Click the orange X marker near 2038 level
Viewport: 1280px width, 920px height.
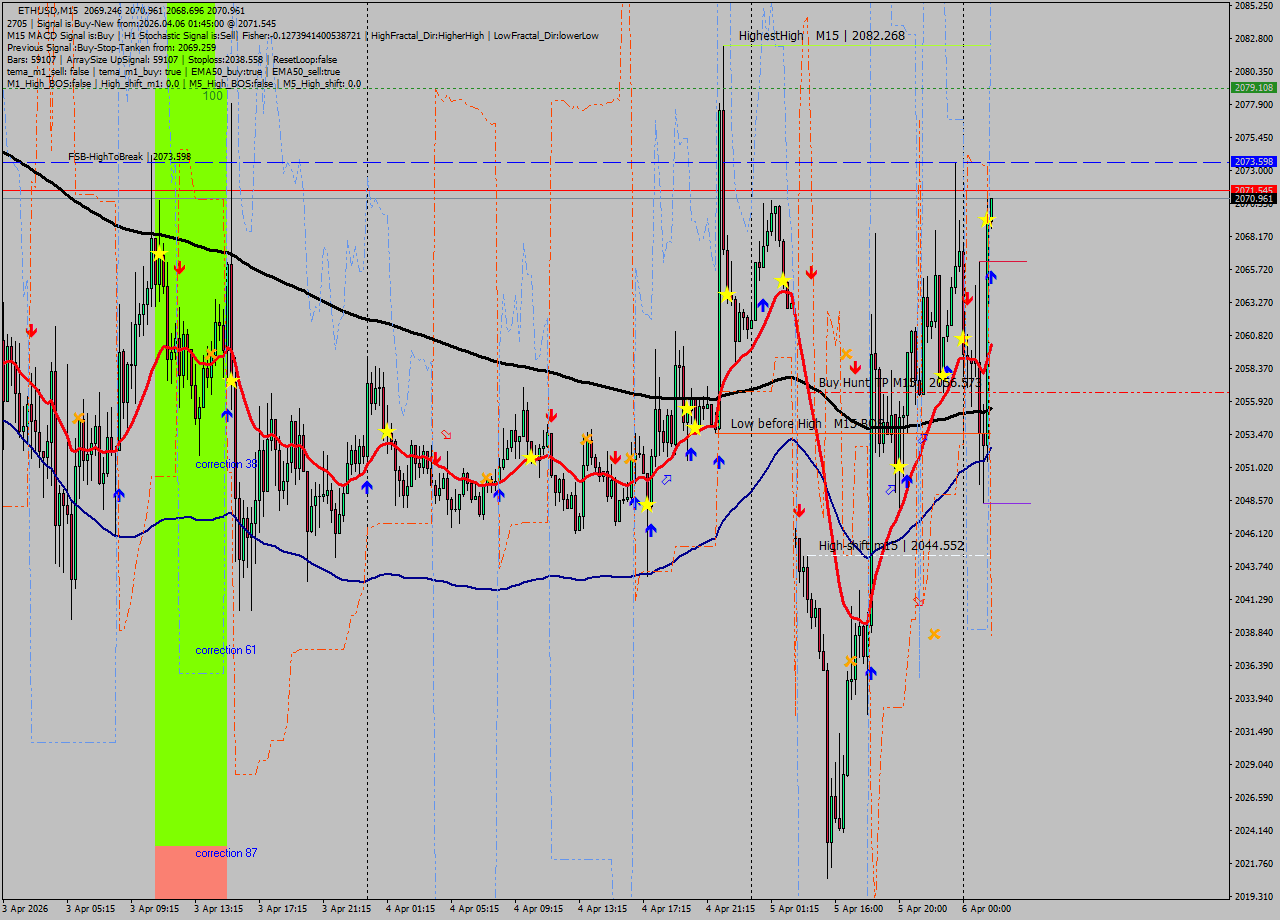coord(935,634)
